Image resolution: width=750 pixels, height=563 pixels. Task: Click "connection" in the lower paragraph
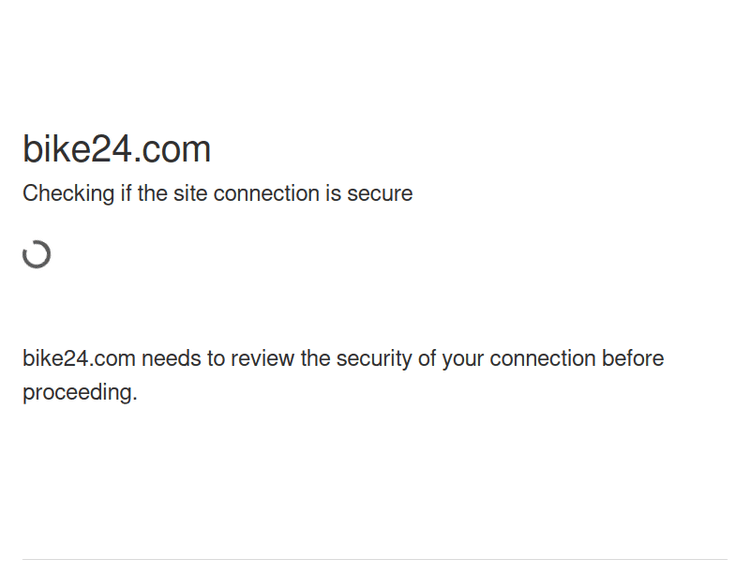[542, 359]
